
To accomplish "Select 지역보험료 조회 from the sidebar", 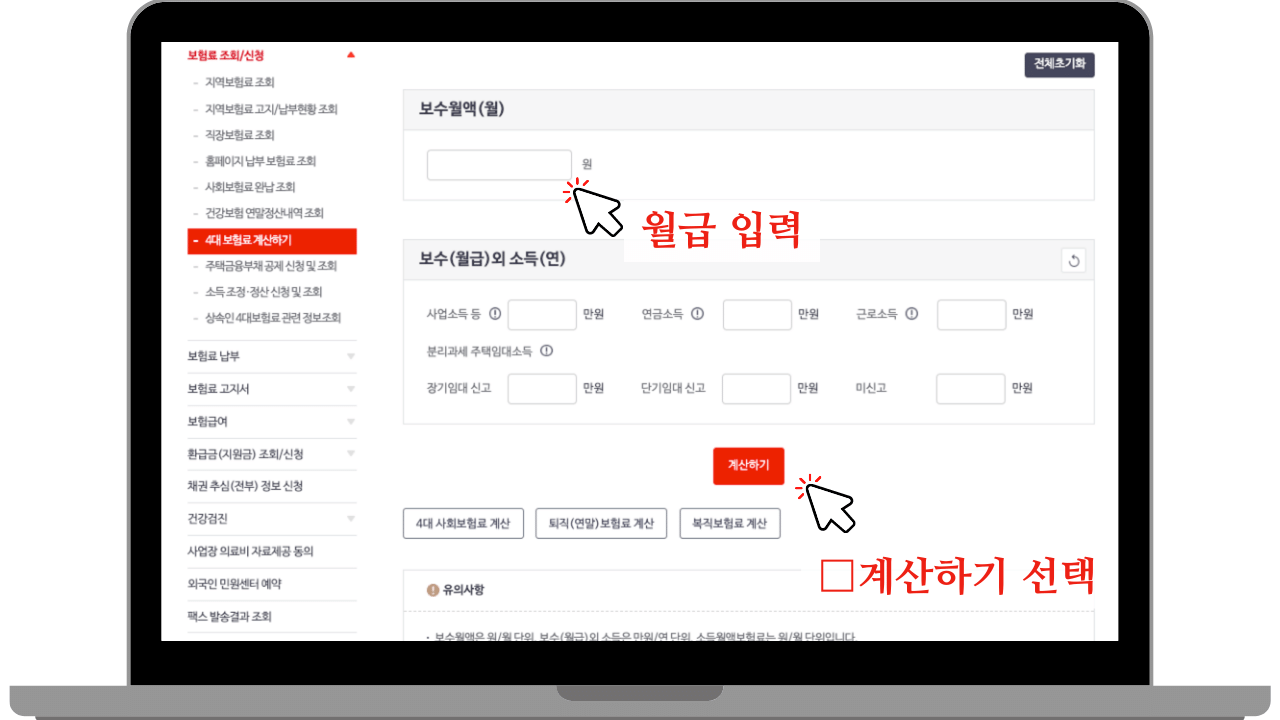I will coord(240,83).
